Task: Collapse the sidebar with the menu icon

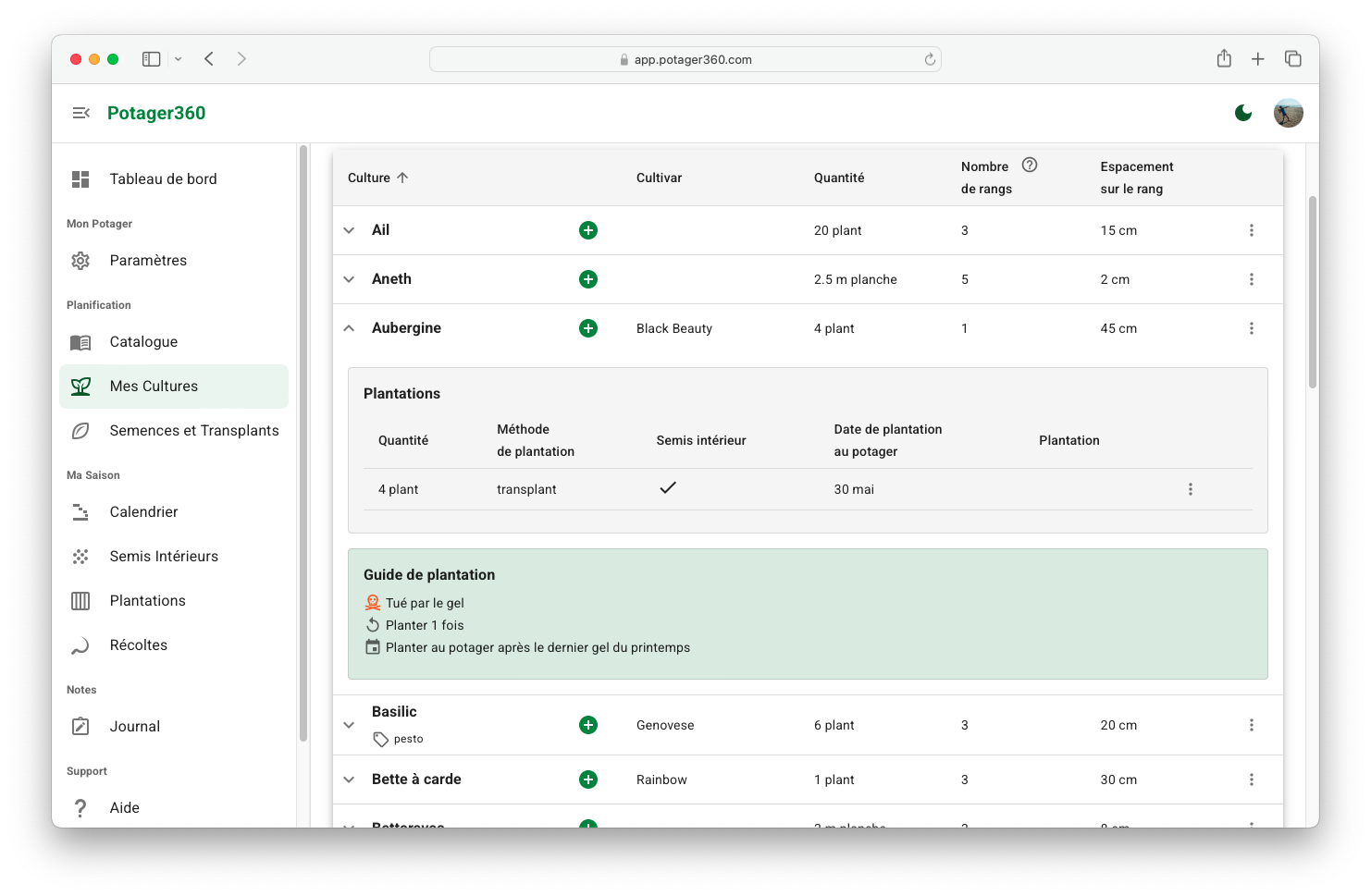Action: (x=81, y=113)
